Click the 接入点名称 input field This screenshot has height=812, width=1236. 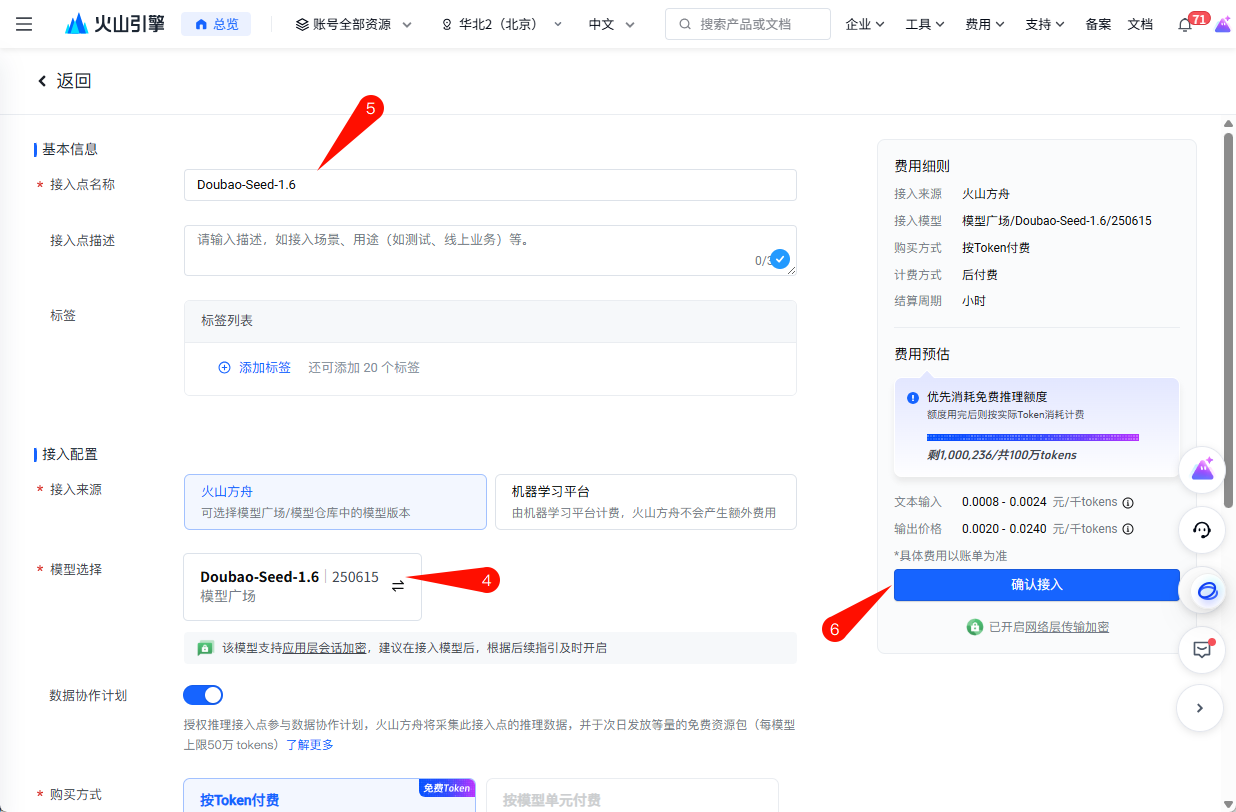coord(490,185)
